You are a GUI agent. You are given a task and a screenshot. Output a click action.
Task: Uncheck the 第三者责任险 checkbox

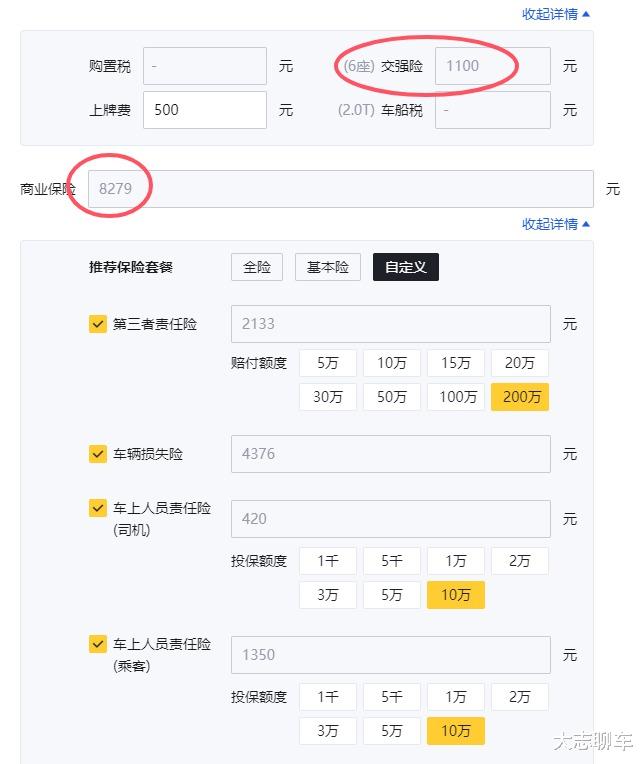coord(98,324)
